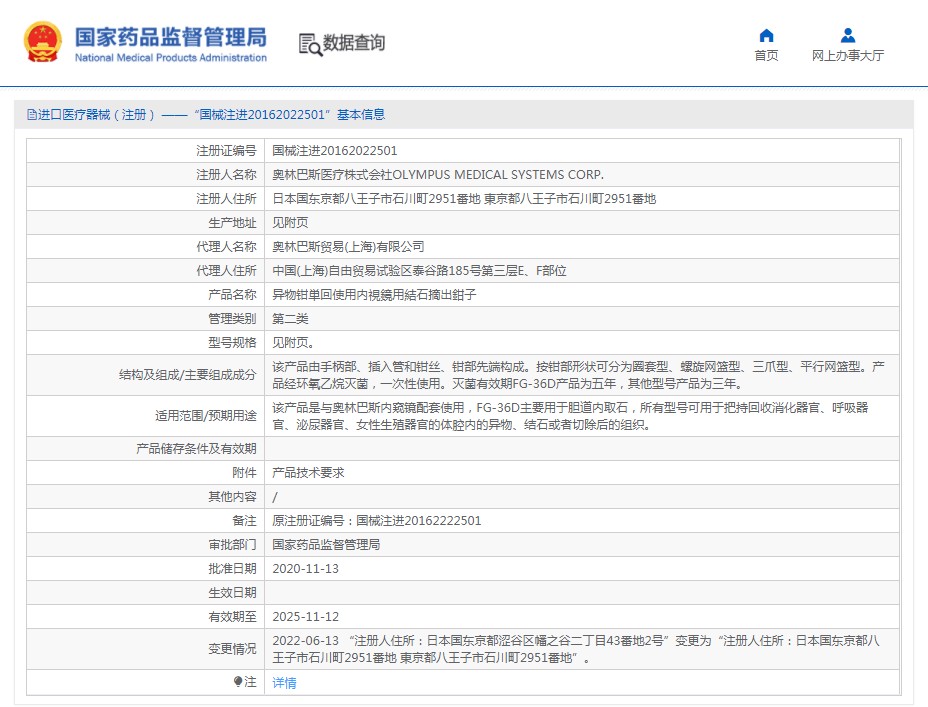Click the agent name 奥林巴斯贸易(上海)有限公司
The width and height of the screenshot is (928, 707).
(x=348, y=246)
